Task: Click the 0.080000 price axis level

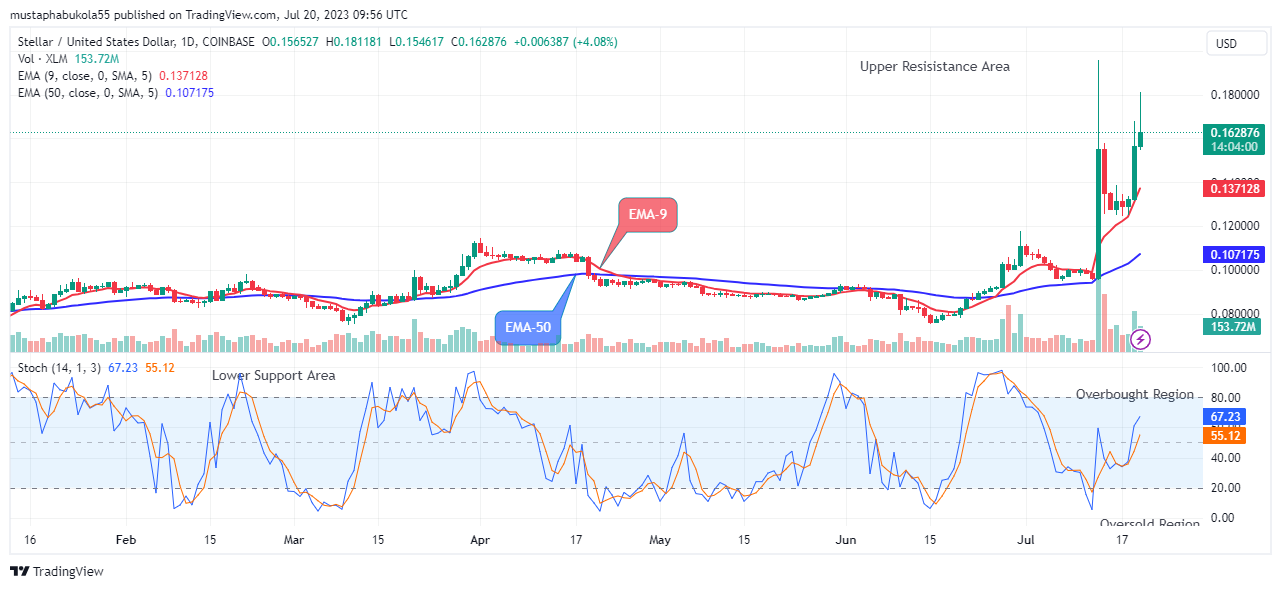Action: (1235, 313)
